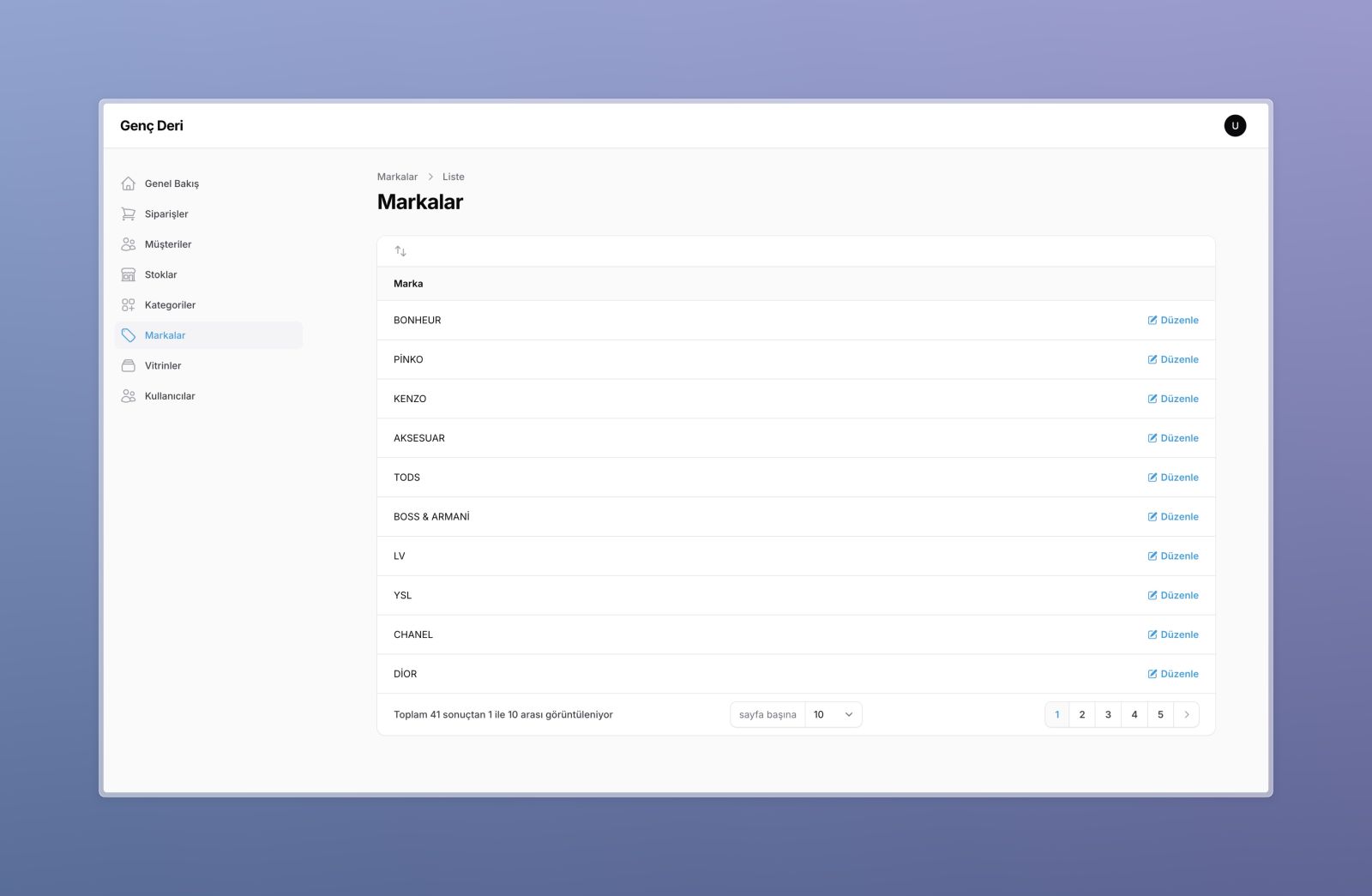The height and width of the screenshot is (896, 1372).
Task: Go to page 5 of results
Action: (1160, 715)
